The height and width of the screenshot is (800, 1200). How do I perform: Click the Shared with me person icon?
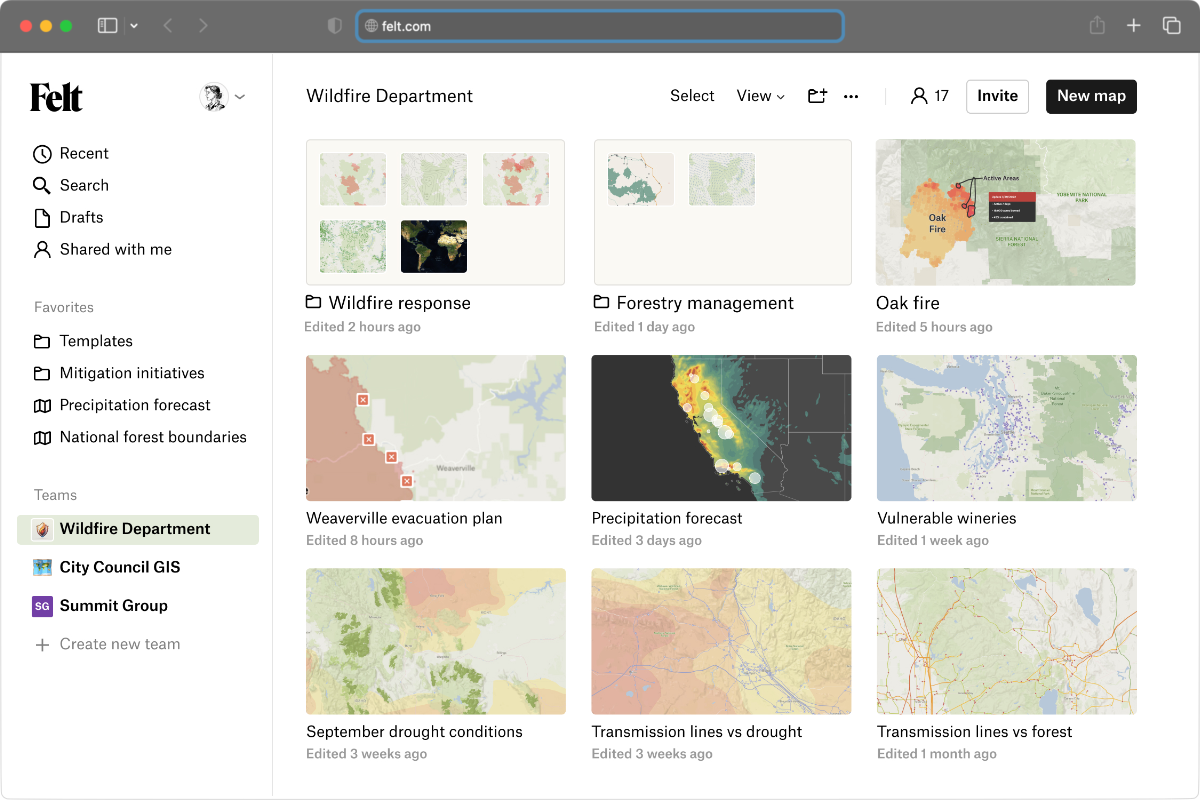tap(42, 250)
